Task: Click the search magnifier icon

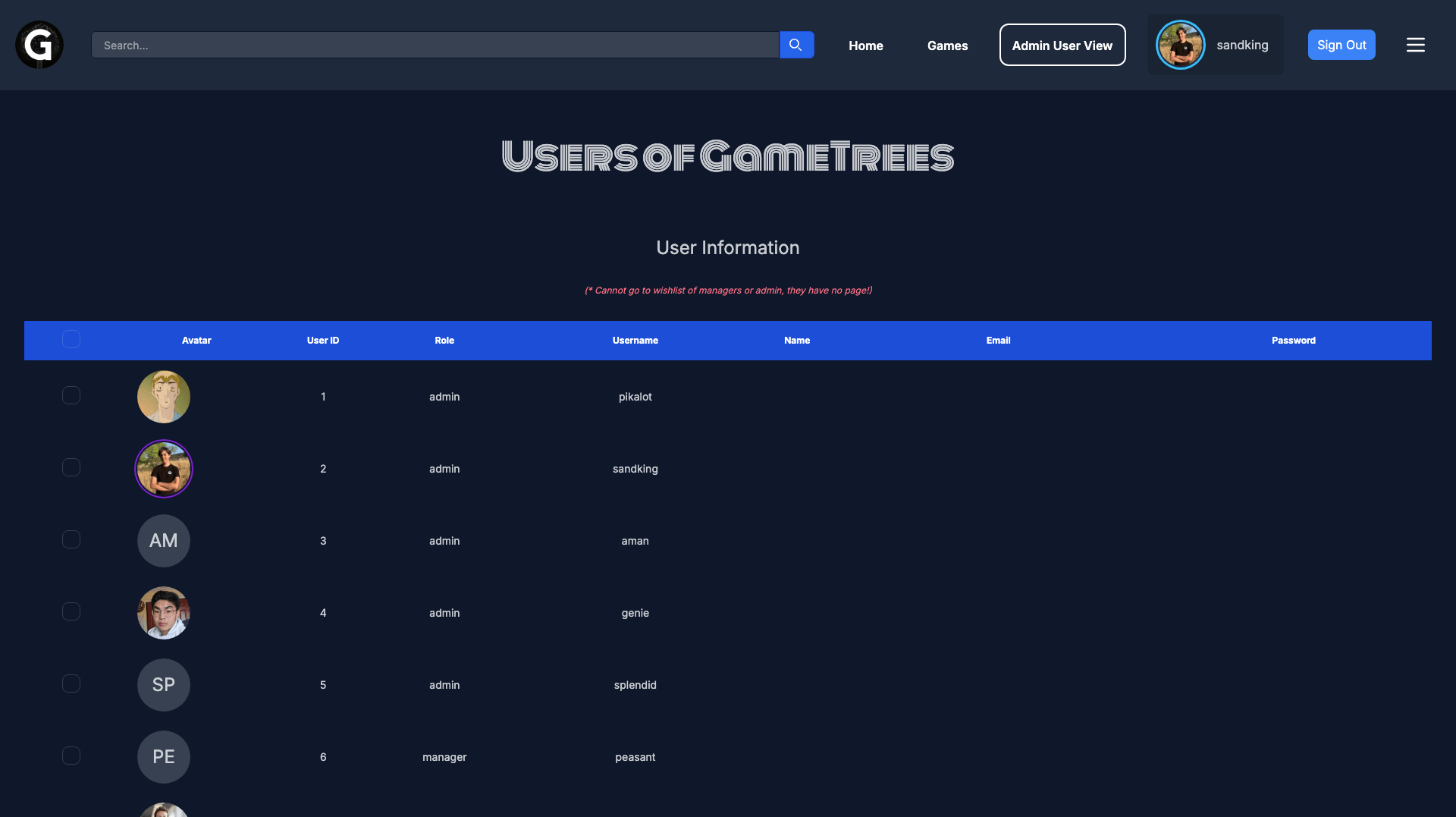Action: (795, 45)
